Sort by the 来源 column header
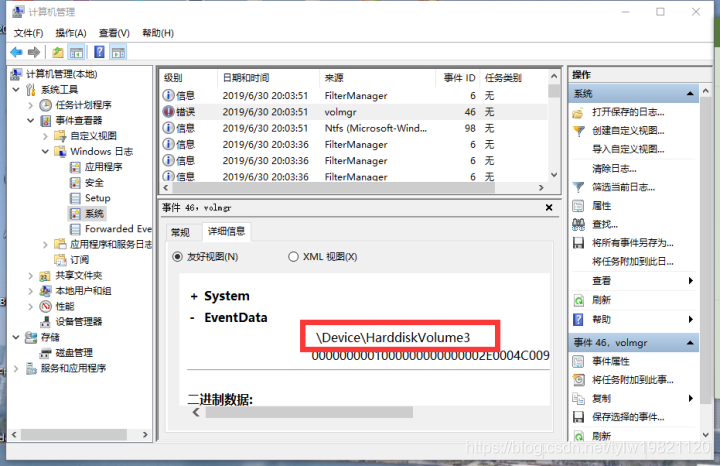720x466 pixels. pyautogui.click(x=377, y=78)
